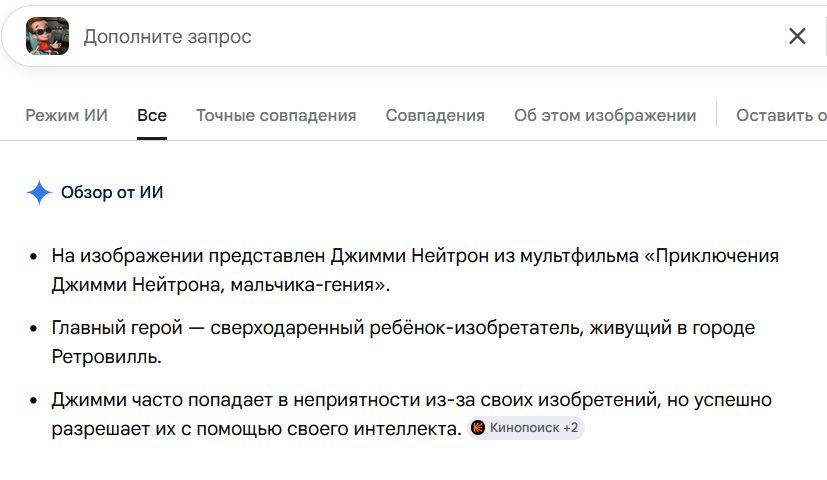
Task: Click the bullet about Джимми часто попадает в неприятности
Action: tap(411, 414)
